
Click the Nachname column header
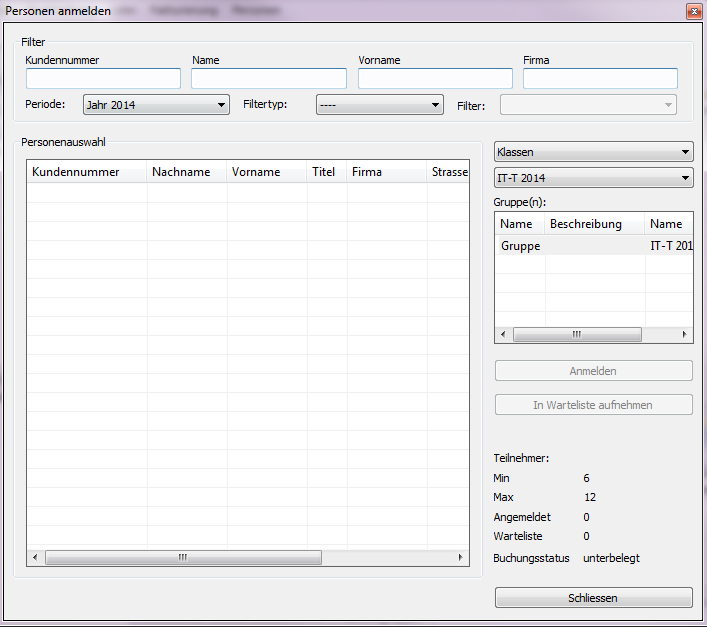186,172
